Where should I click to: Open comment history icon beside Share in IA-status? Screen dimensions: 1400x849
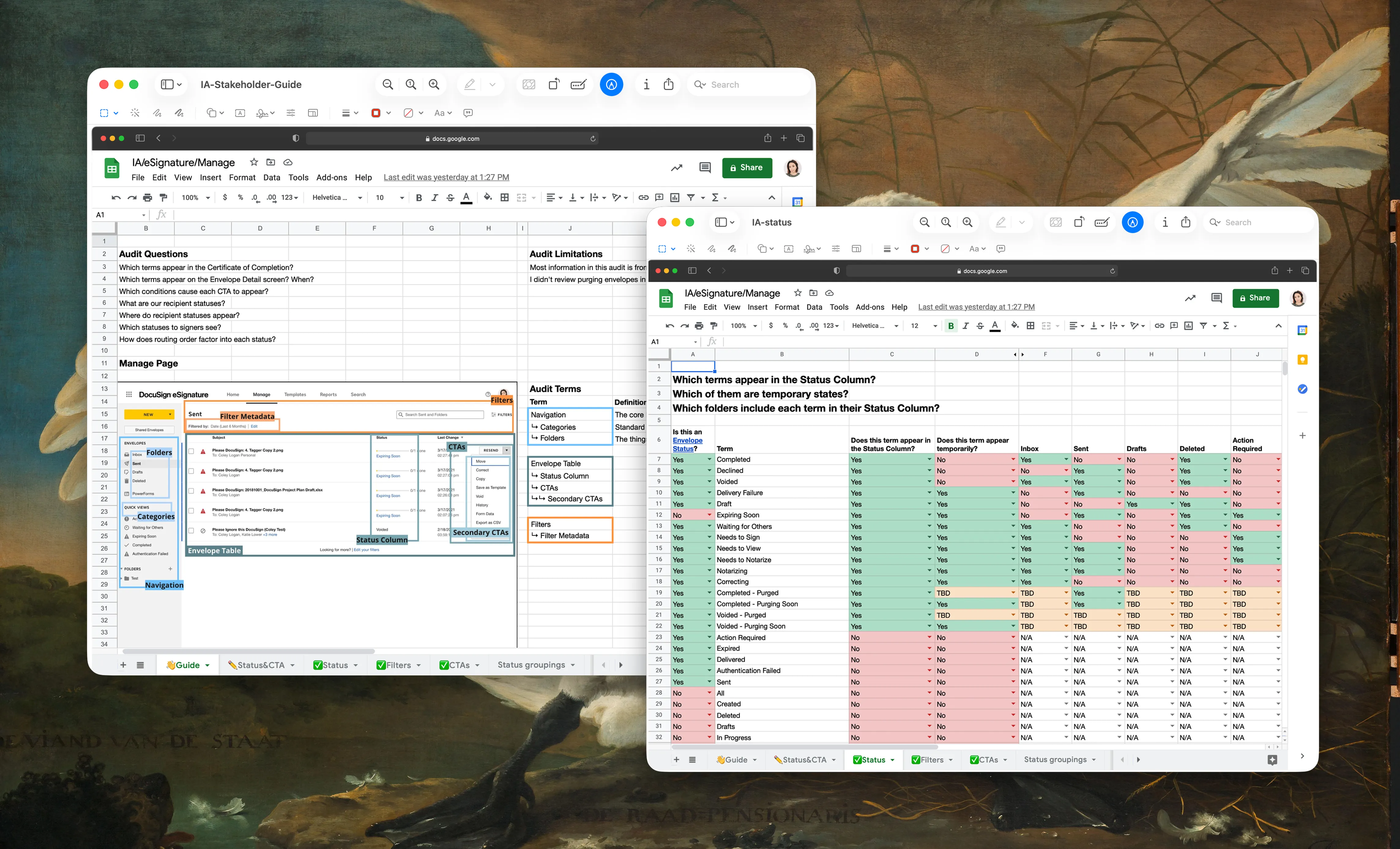pos(1216,298)
